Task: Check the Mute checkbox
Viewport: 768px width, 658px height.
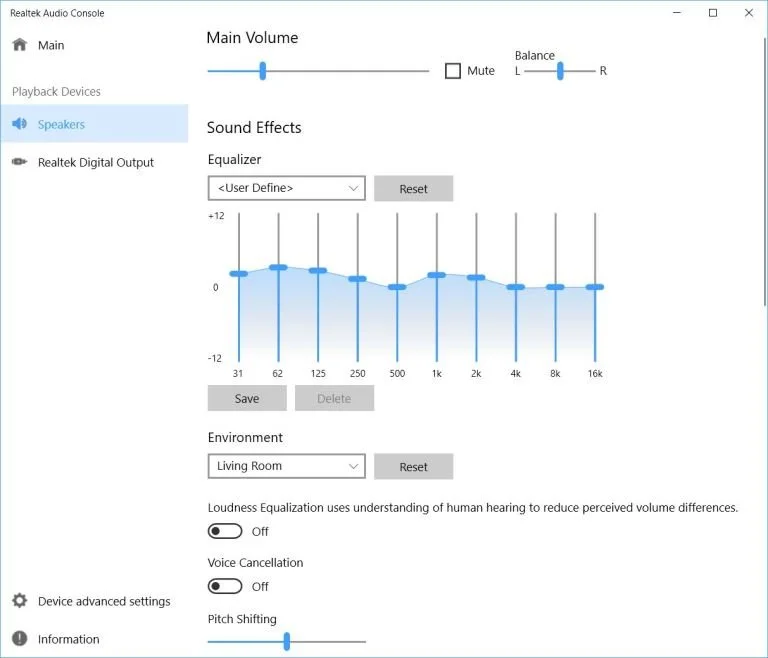Action: pyautogui.click(x=453, y=71)
